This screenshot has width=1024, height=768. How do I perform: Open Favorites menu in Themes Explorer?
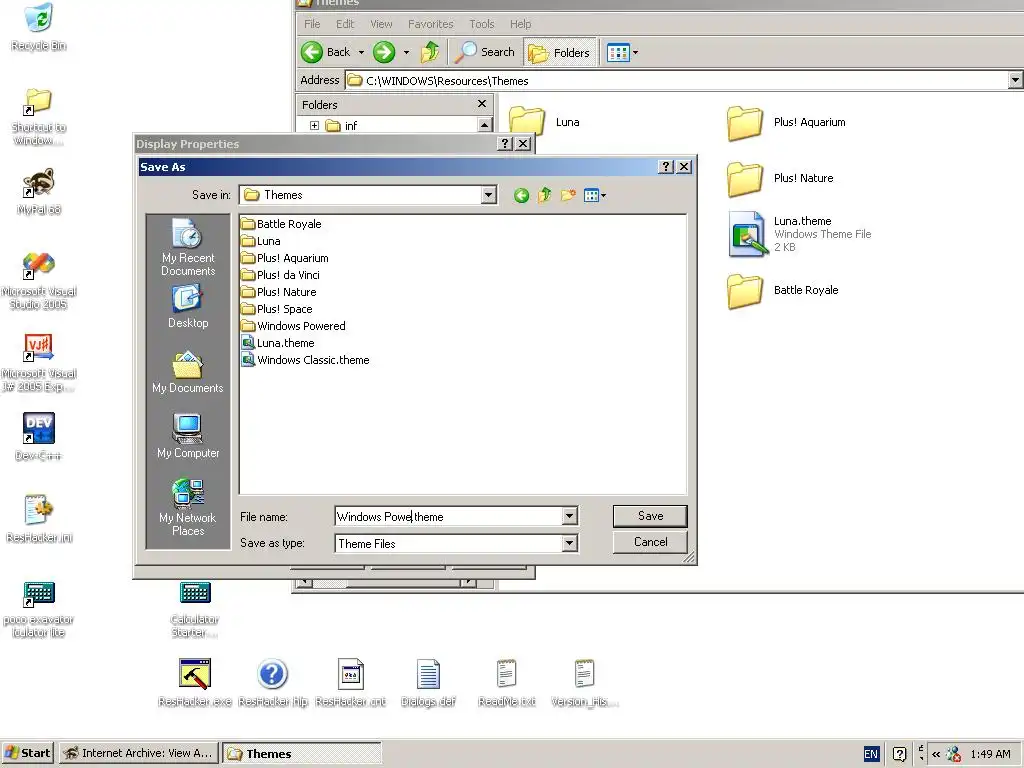430,24
